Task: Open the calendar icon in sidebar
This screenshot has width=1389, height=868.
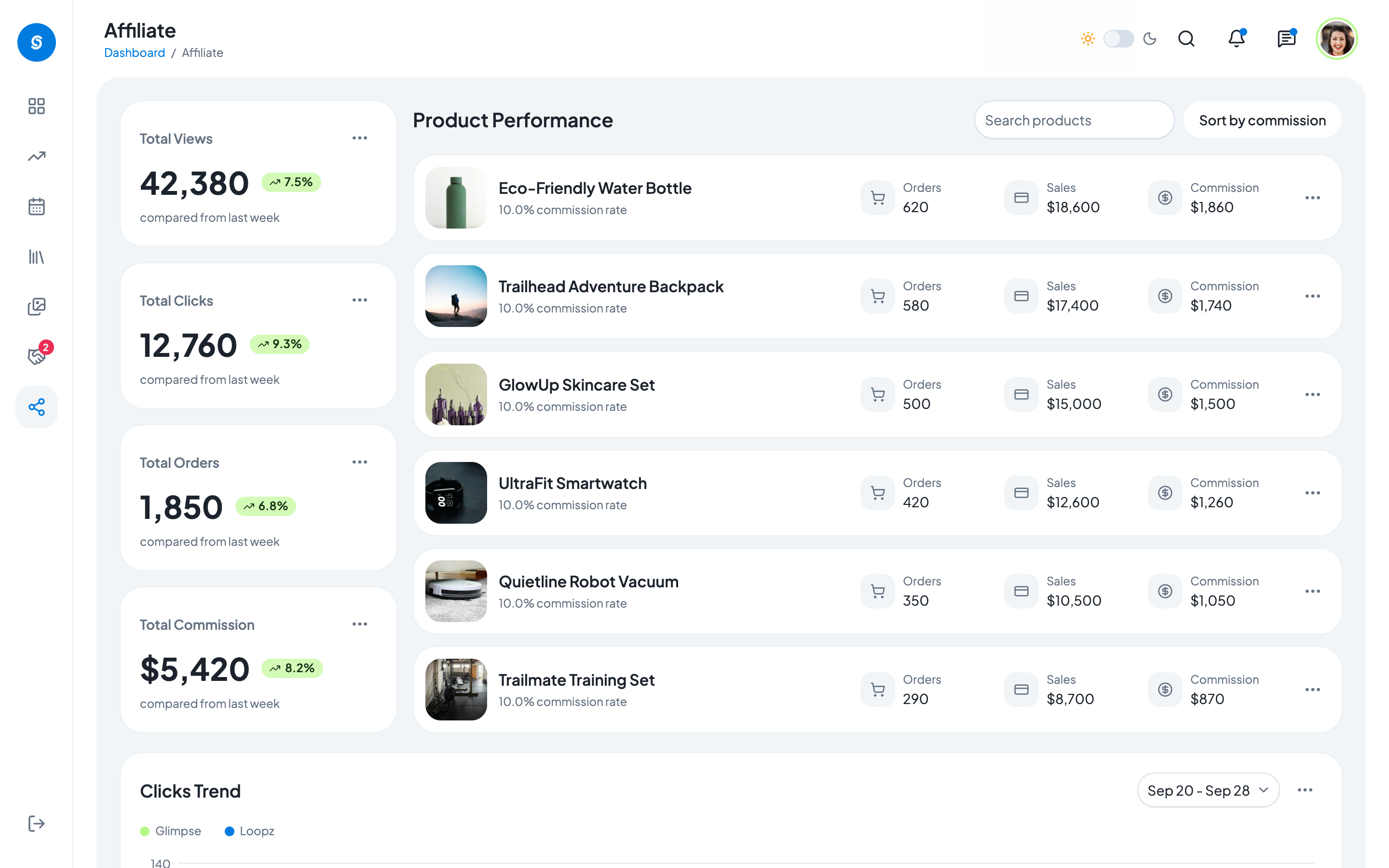Action: [36, 206]
